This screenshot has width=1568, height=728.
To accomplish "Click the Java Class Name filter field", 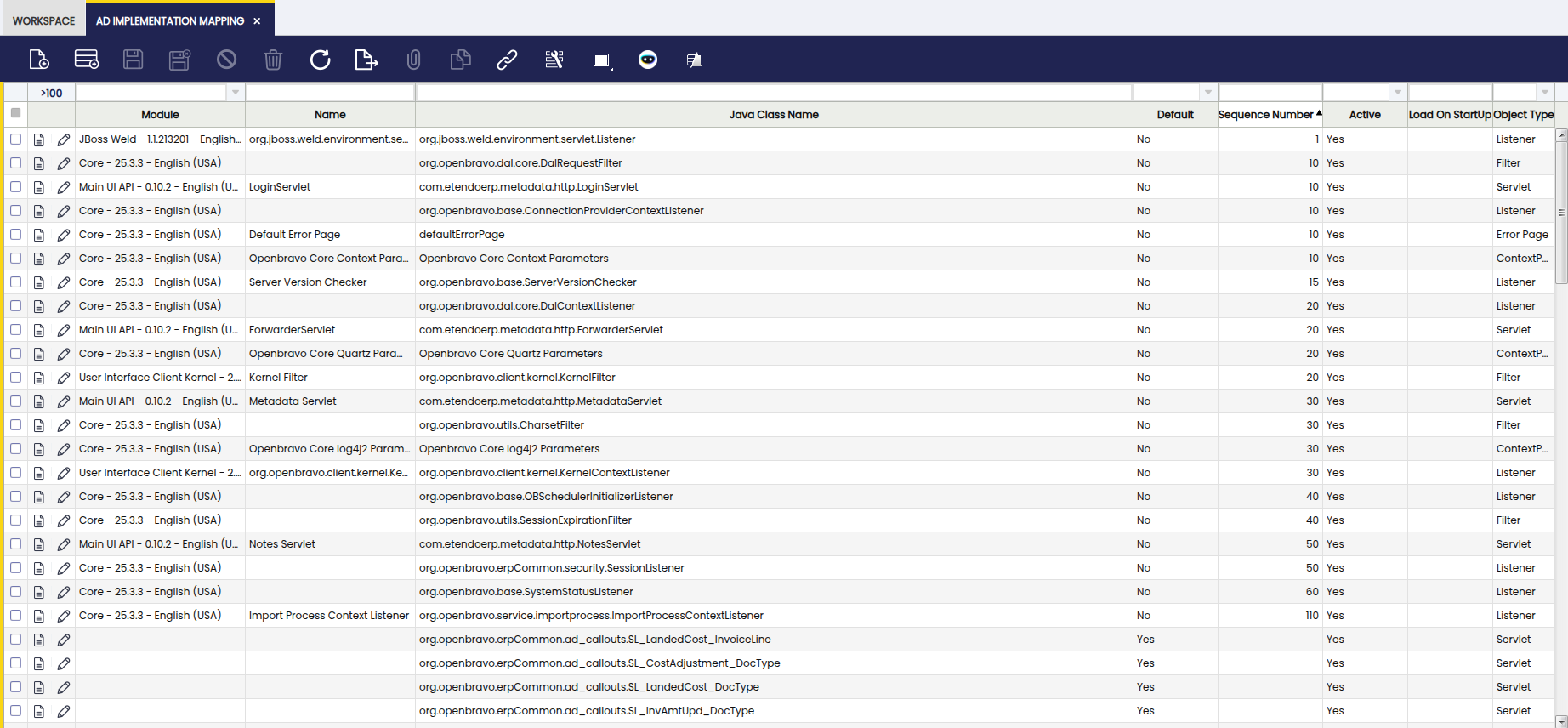I will (774, 92).
